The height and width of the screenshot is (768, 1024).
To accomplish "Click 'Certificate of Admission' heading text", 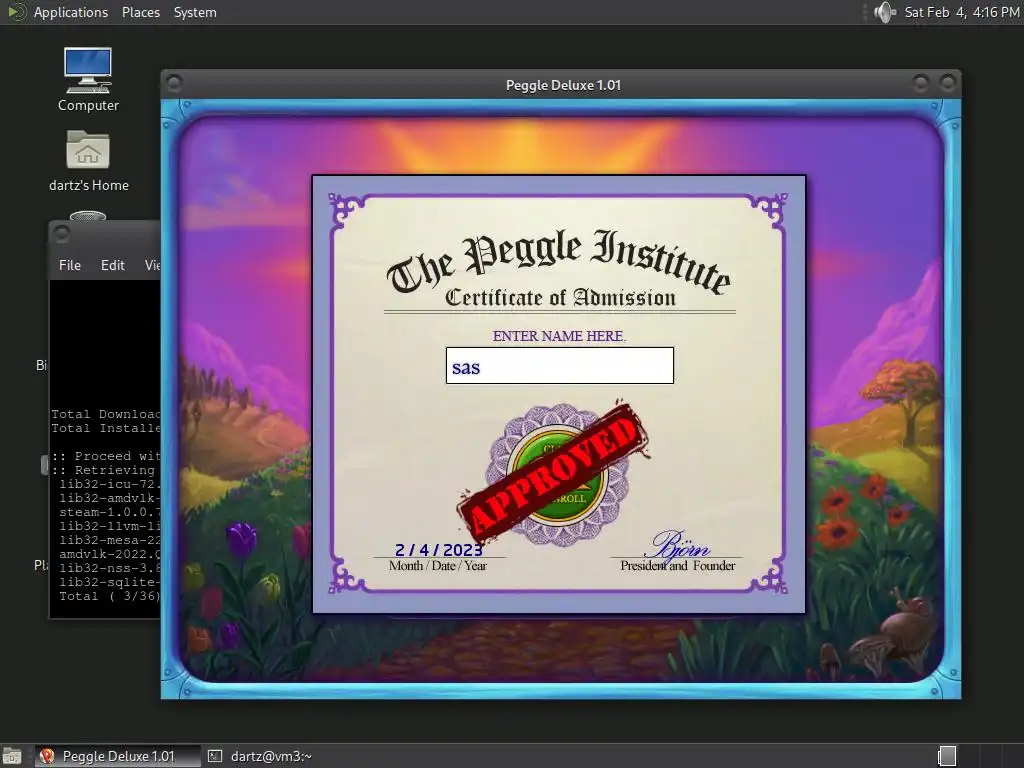I will [x=560, y=298].
